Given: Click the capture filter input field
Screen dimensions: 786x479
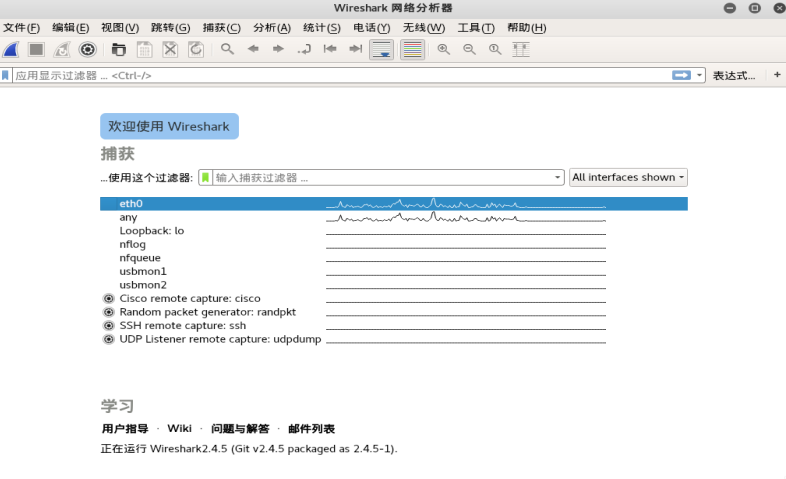Looking at the screenshot, I should tap(382, 177).
